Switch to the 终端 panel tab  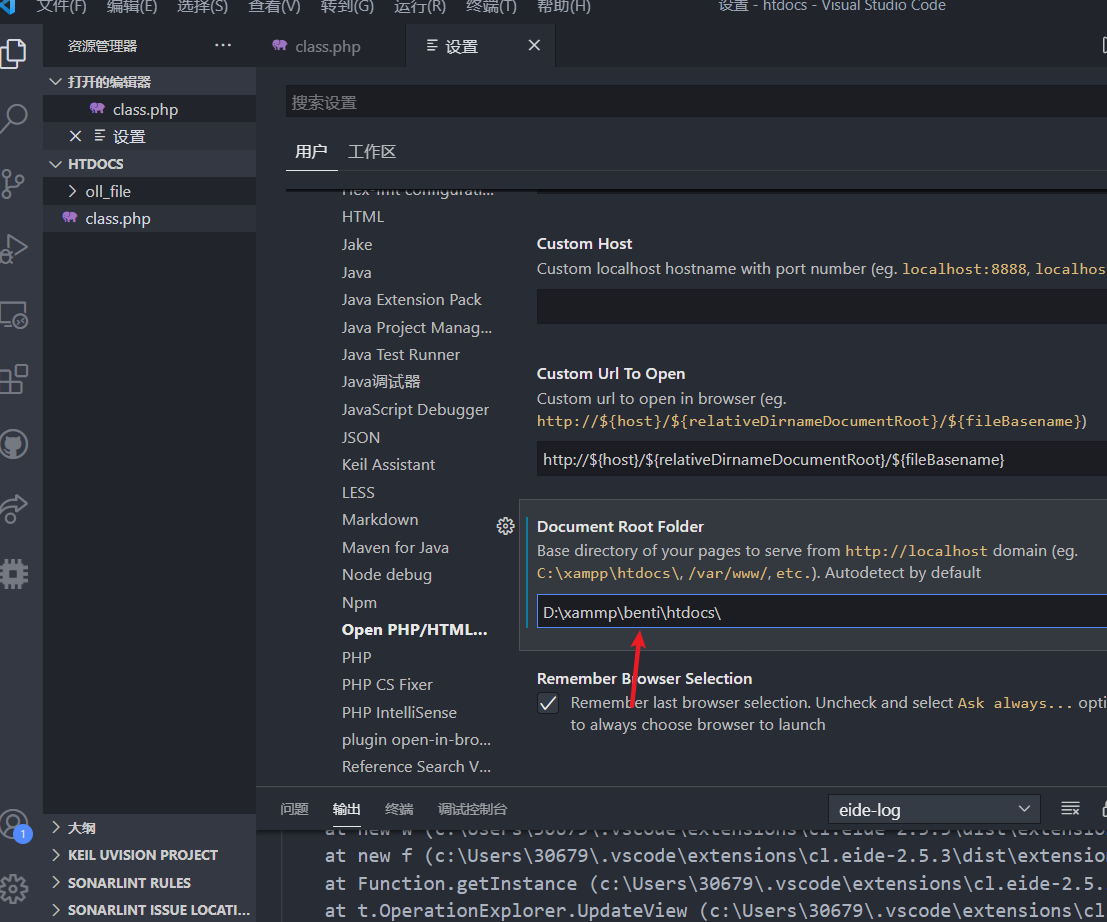[399, 809]
